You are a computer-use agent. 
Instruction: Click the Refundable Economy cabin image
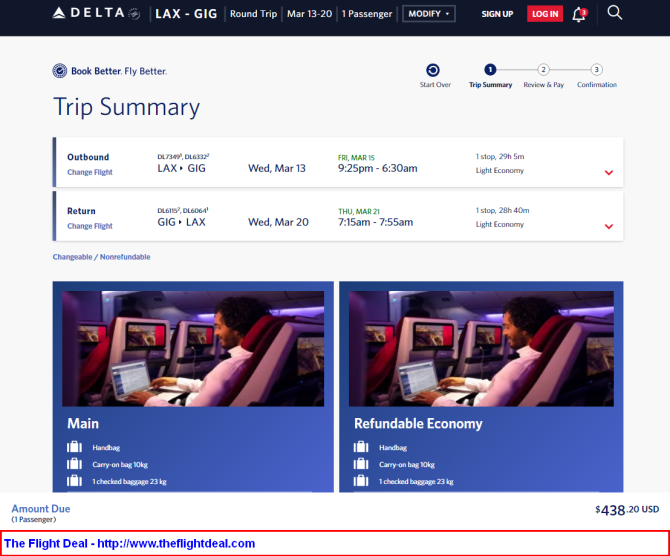click(481, 349)
